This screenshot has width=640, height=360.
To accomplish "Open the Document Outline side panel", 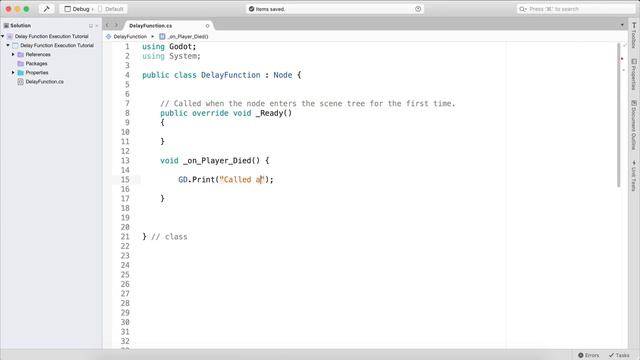I will [x=633, y=125].
